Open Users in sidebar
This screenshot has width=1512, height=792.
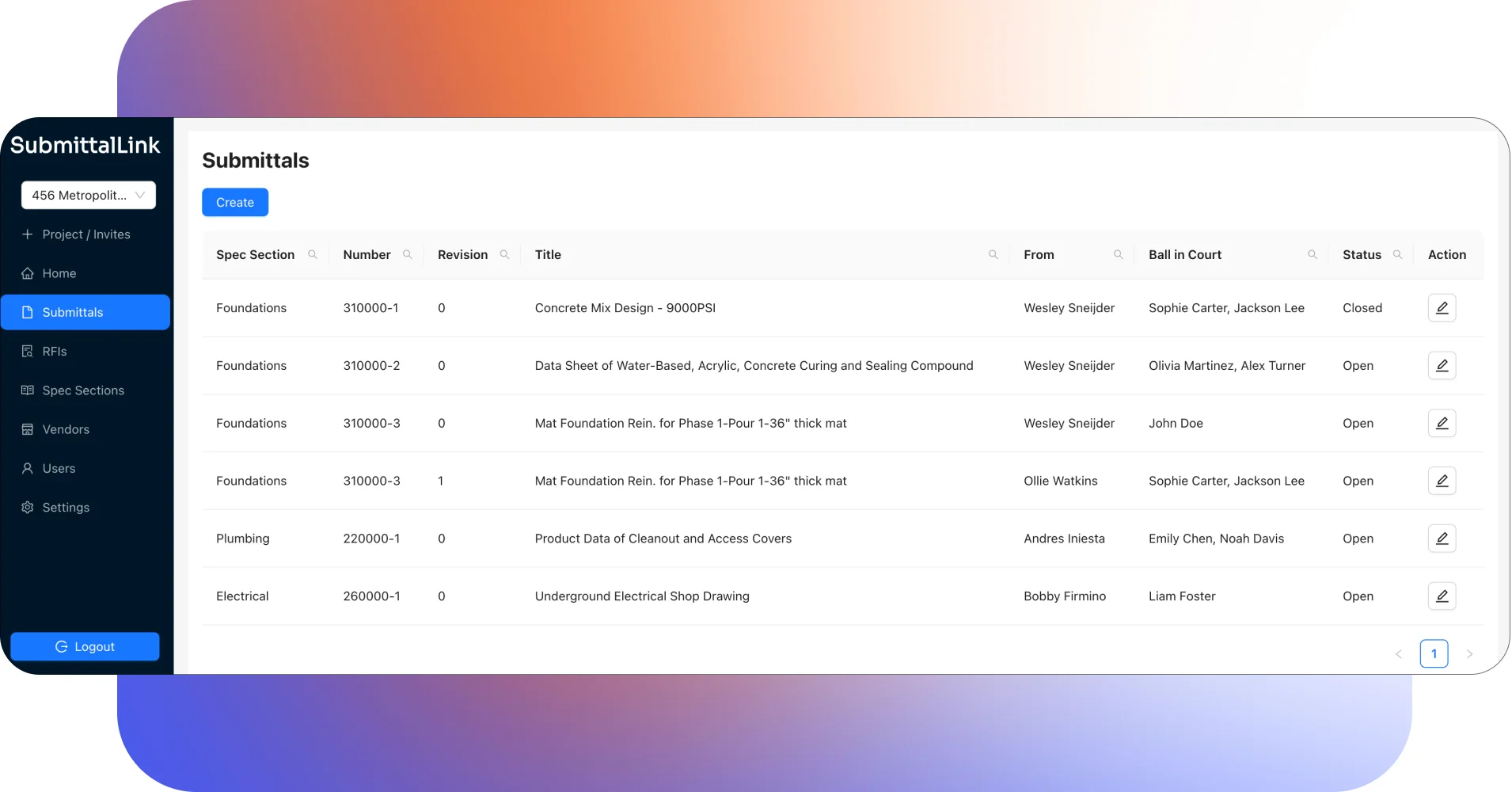tap(85, 469)
